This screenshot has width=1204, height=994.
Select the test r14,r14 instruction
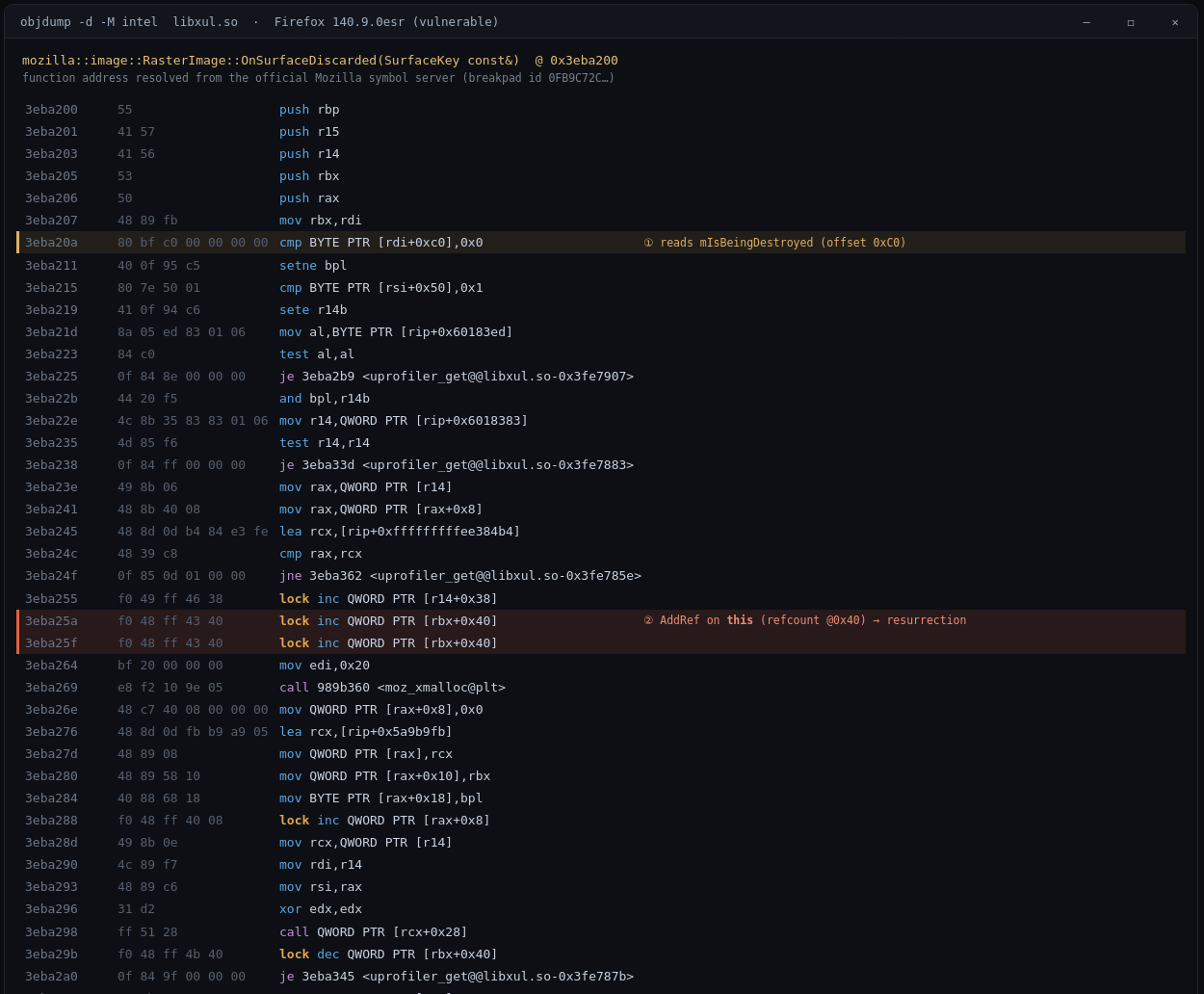325,442
